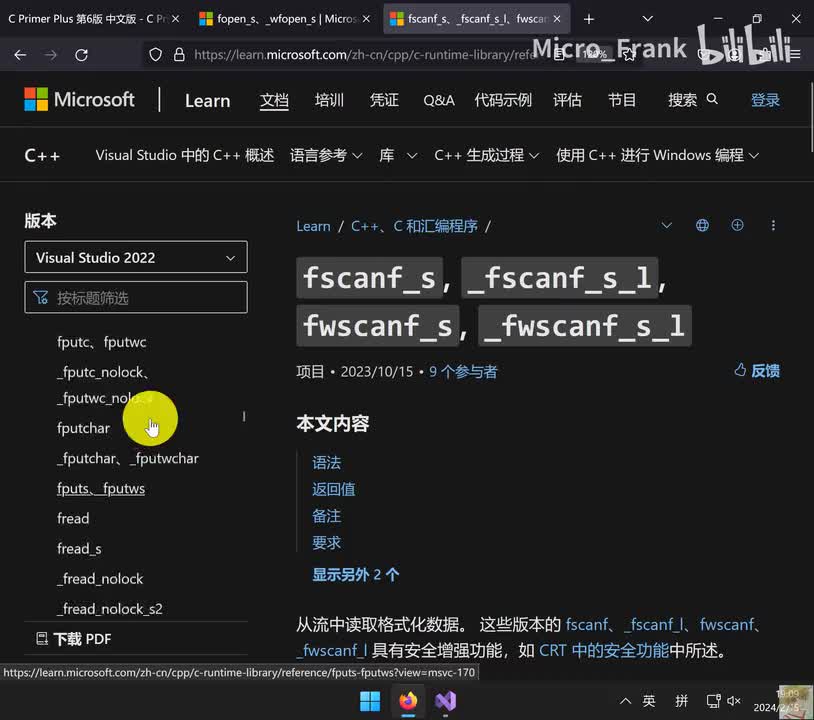The image size is (814, 720).
Task: Open fread in the sidebar
Action: (x=73, y=519)
